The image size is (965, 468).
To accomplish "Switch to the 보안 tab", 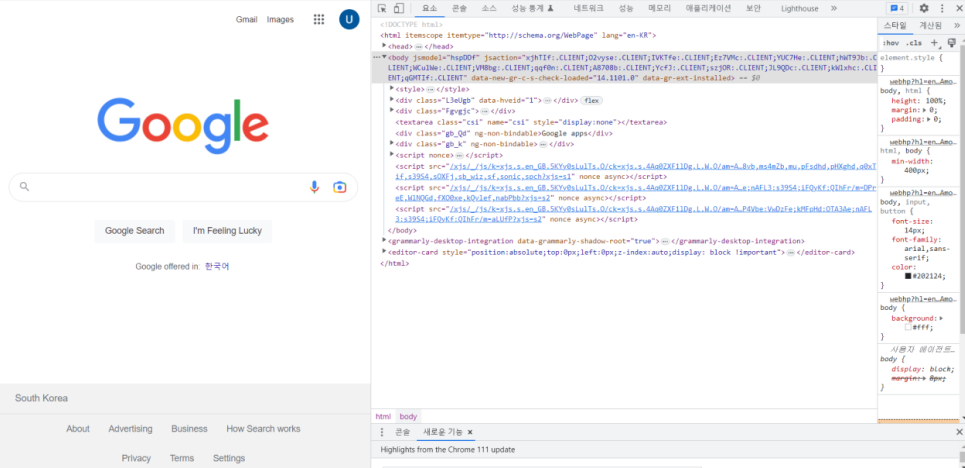I will pyautogui.click(x=753, y=9).
